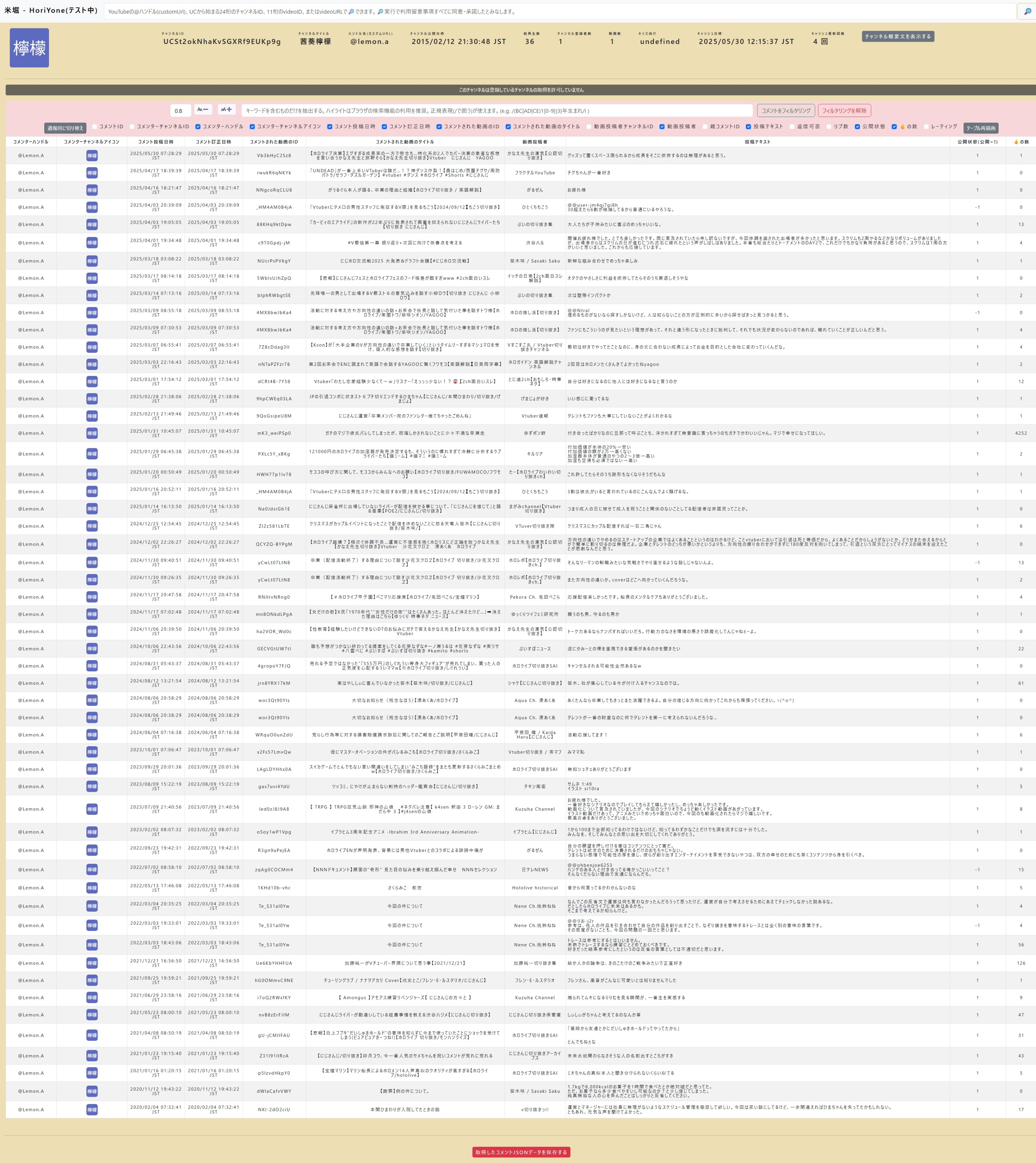Uncheck the 公開状態 checkbox
Viewport: 1036px width, 1163px height.
pyautogui.click(x=857, y=126)
